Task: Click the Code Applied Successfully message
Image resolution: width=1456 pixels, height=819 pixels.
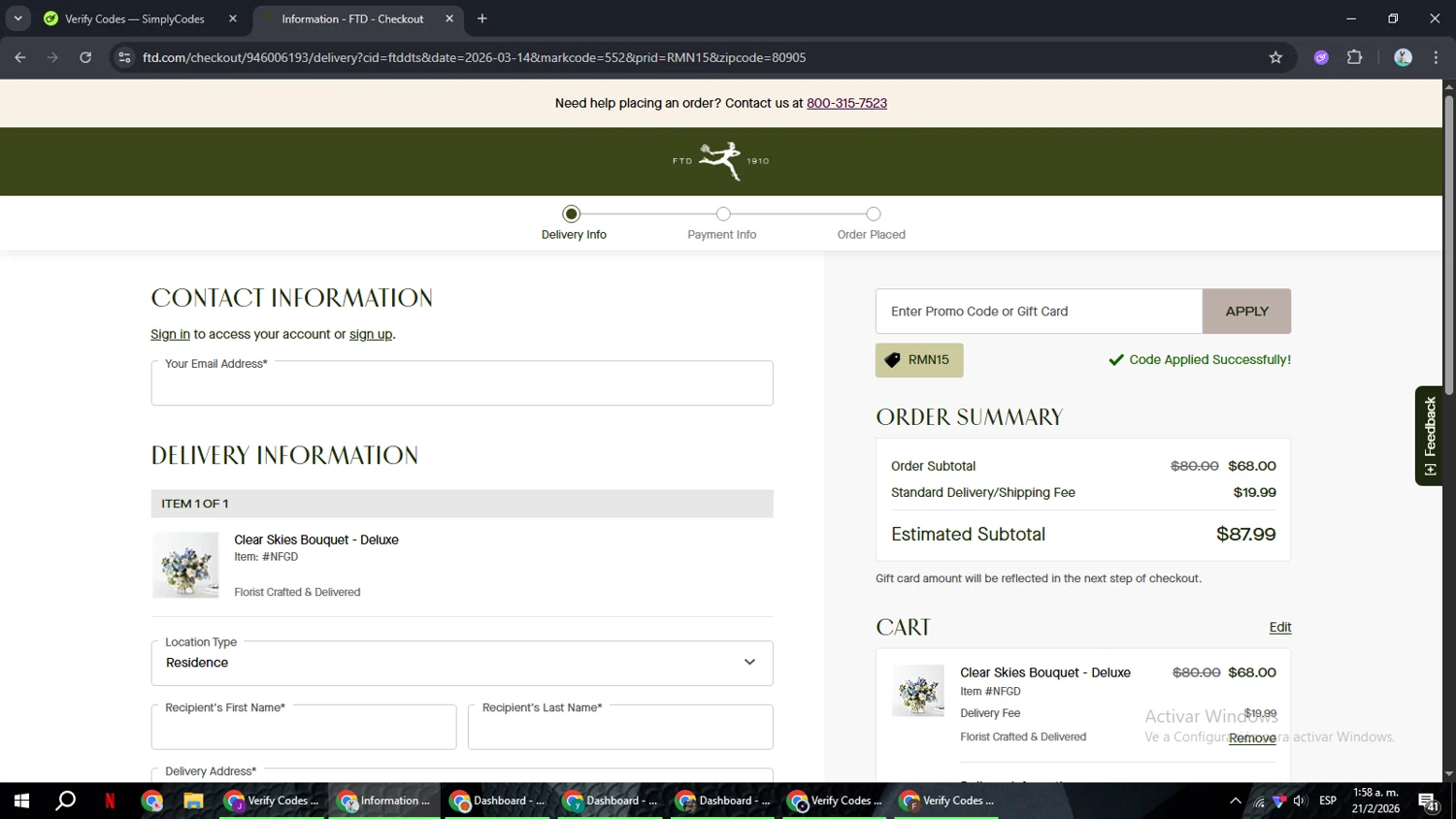Action: (x=1200, y=360)
